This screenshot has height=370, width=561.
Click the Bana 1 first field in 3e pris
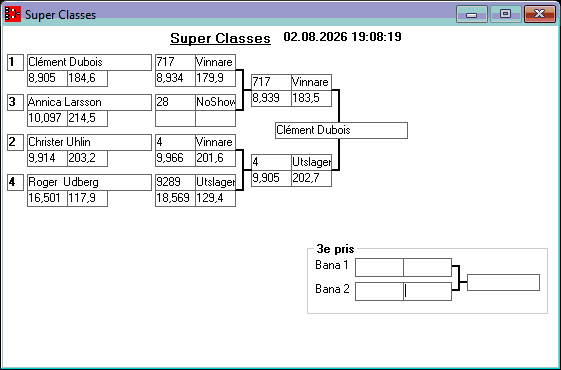[x=379, y=267]
